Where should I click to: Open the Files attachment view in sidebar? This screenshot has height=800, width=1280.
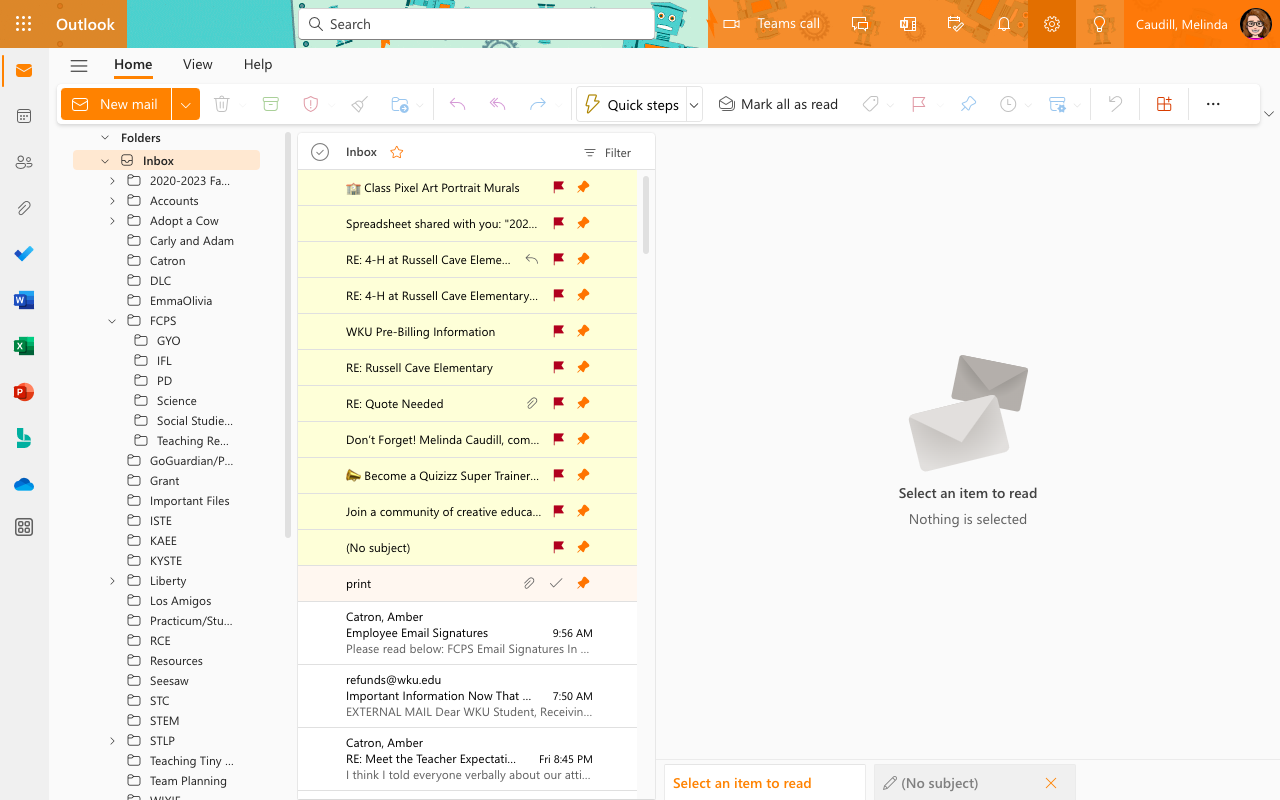pos(24,208)
